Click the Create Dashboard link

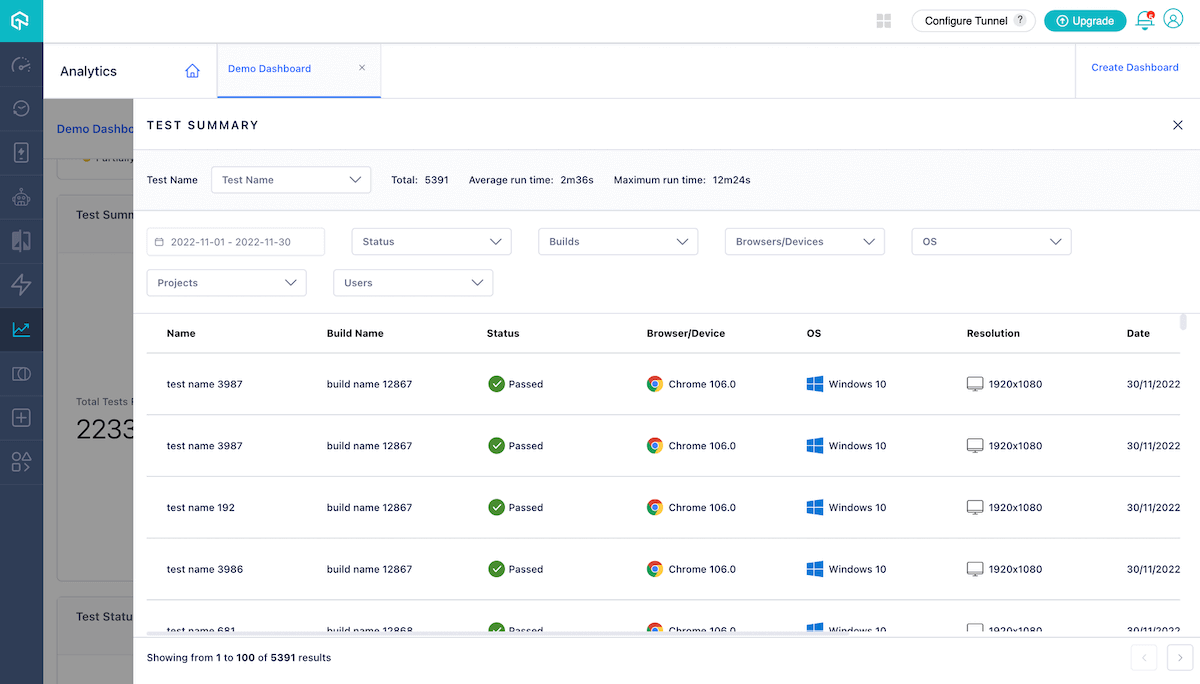point(1134,68)
